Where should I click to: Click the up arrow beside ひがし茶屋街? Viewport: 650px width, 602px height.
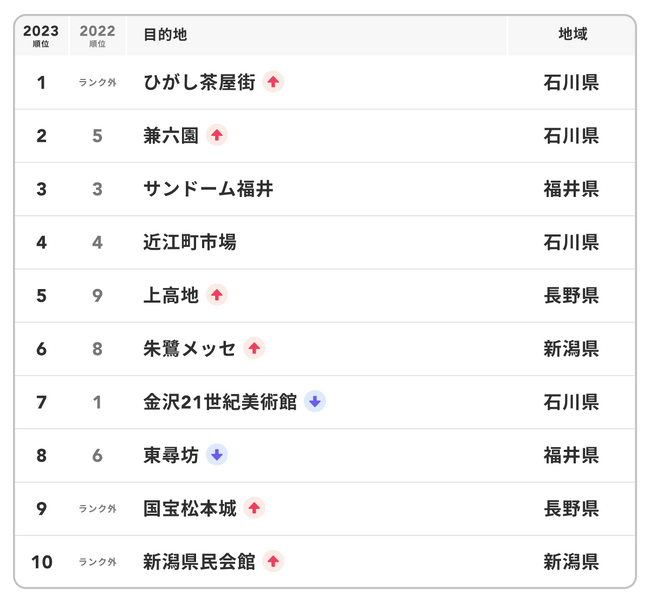click(274, 82)
